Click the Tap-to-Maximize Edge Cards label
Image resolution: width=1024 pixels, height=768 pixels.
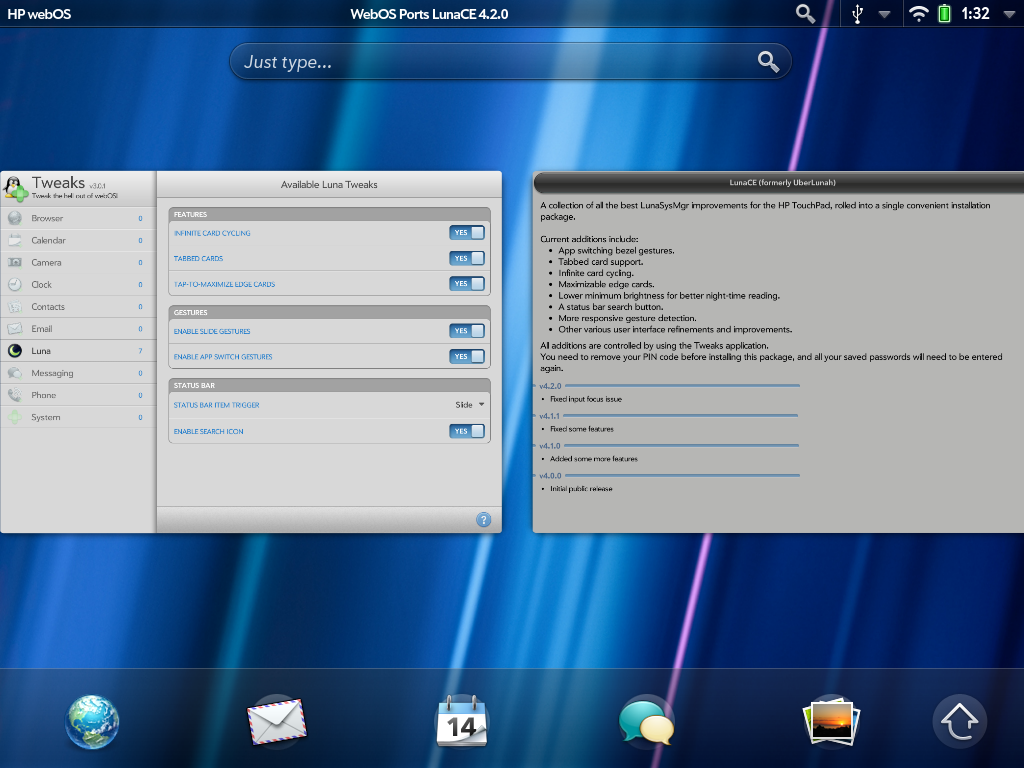tap(225, 284)
